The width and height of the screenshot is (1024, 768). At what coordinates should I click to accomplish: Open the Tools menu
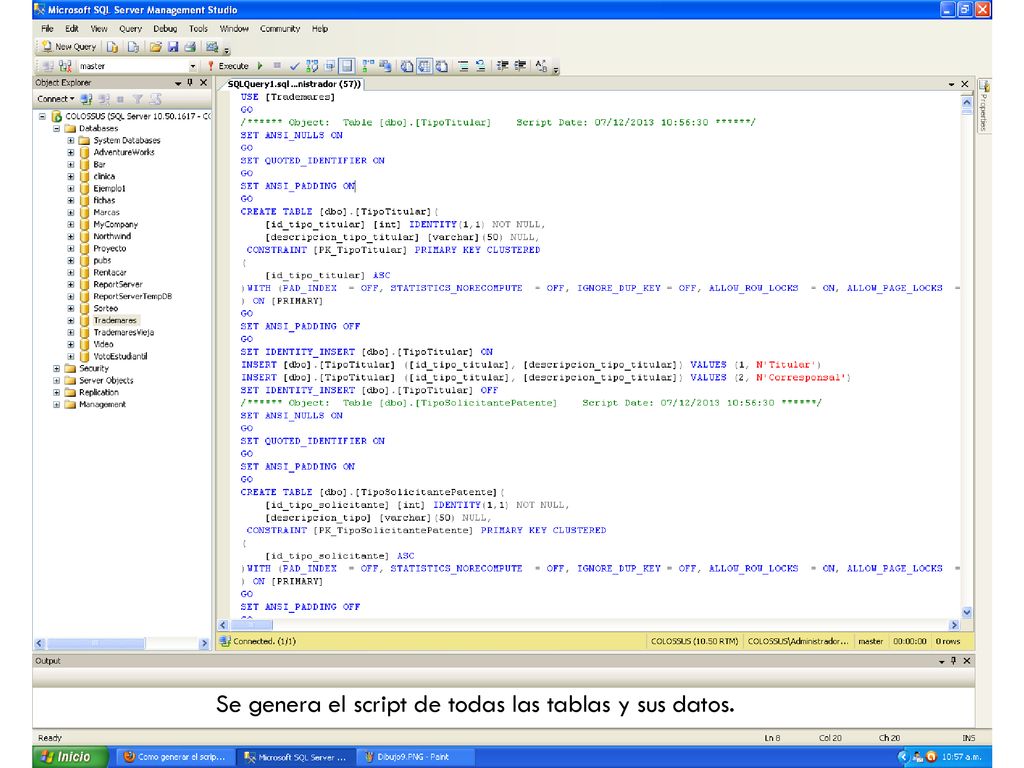(198, 29)
